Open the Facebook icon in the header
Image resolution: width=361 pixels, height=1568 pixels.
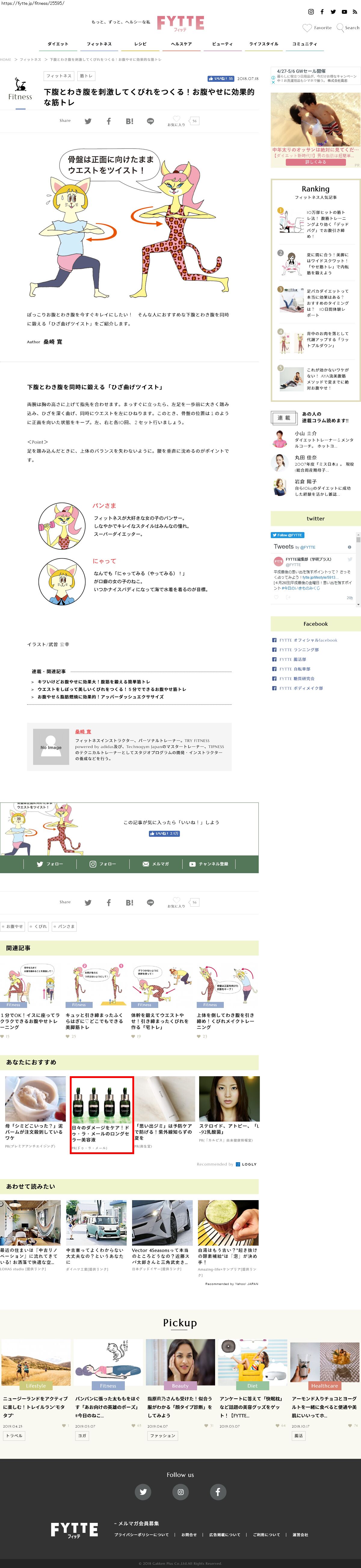pyautogui.click(x=322, y=11)
